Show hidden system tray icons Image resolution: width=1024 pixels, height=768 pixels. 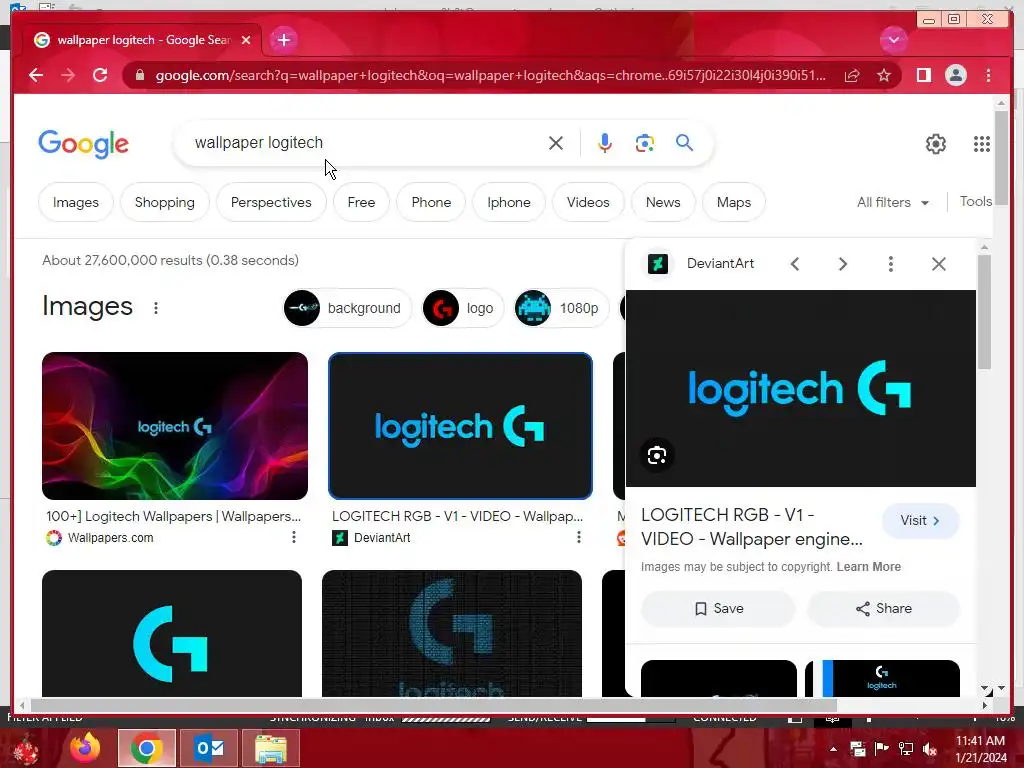[833, 749]
